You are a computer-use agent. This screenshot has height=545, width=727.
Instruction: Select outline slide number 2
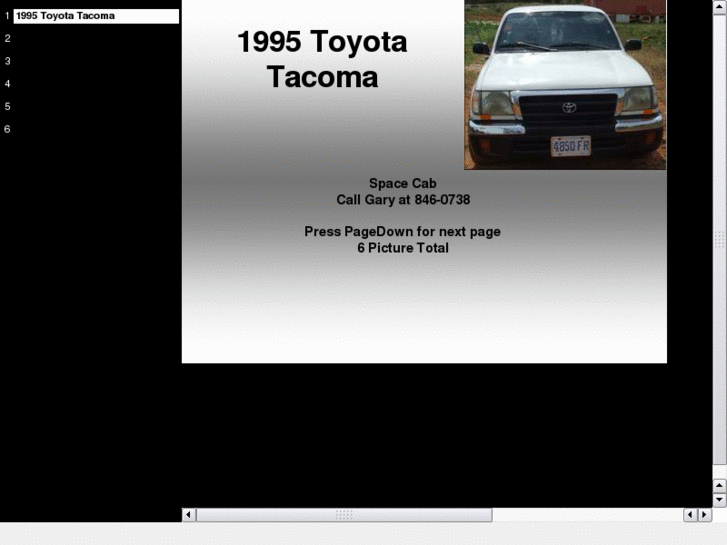[x=7, y=38]
